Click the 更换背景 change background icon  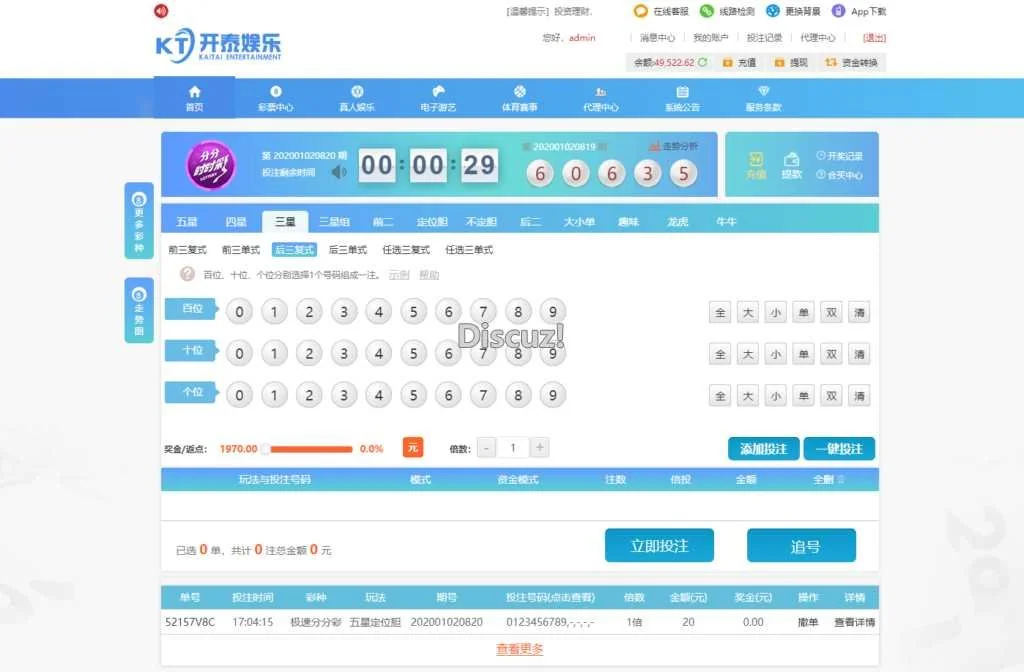(773, 11)
